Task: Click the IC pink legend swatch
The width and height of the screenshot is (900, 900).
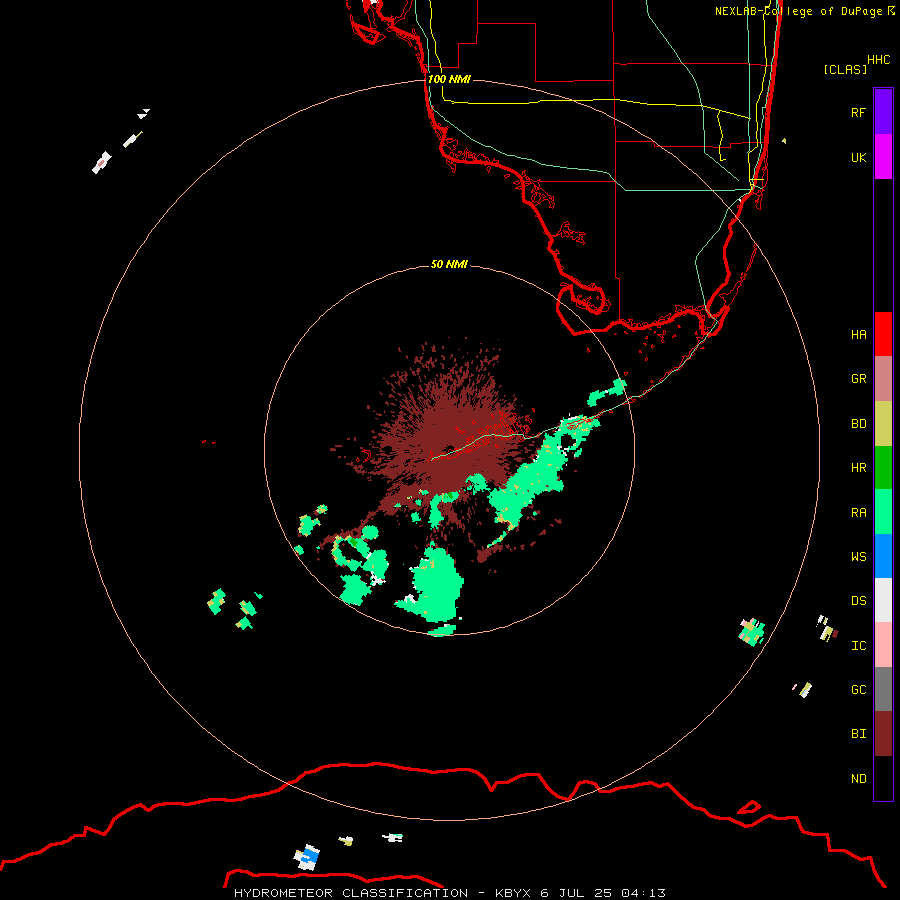Action: click(883, 645)
